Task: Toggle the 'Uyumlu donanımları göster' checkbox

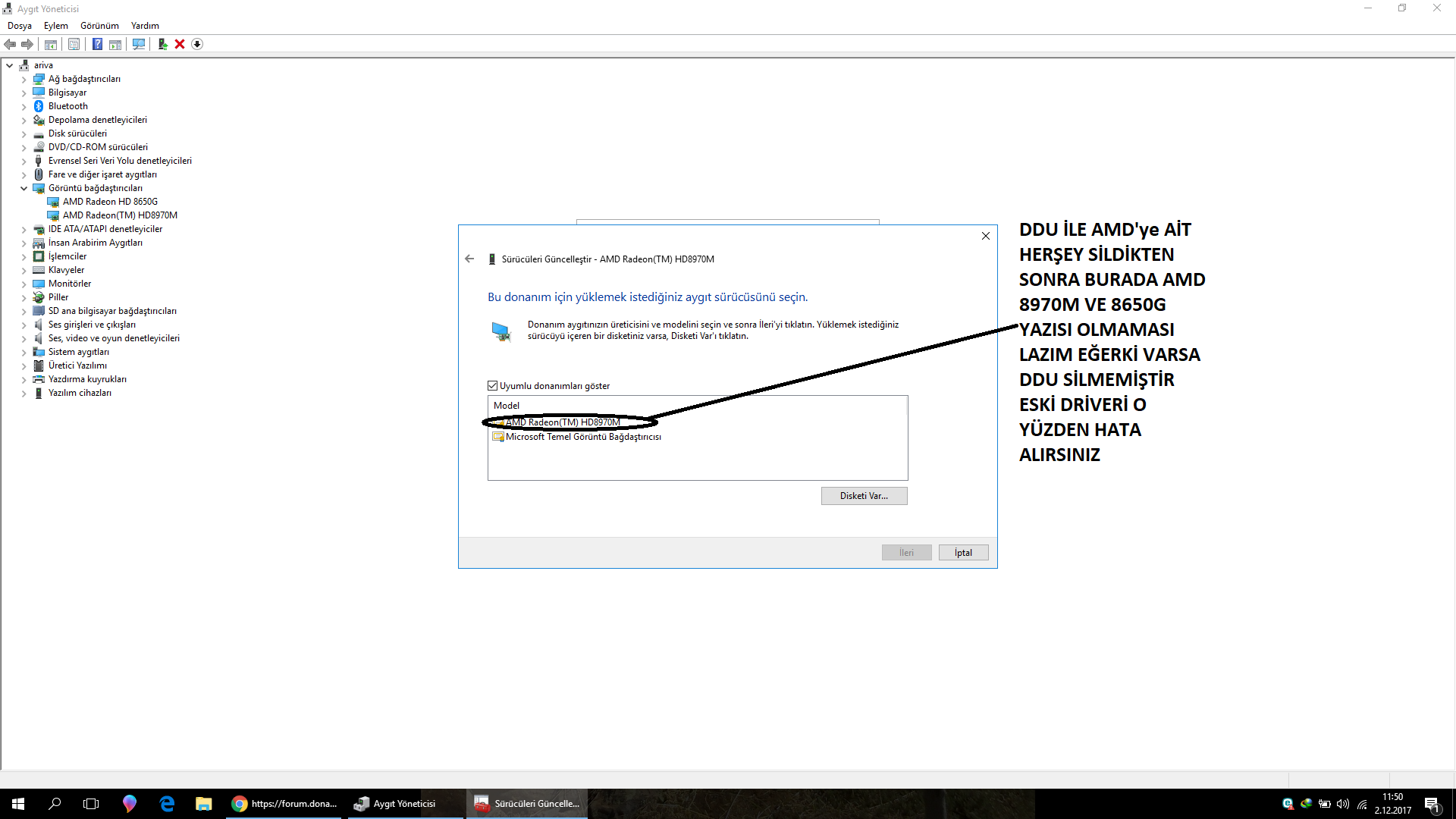Action: (x=493, y=386)
